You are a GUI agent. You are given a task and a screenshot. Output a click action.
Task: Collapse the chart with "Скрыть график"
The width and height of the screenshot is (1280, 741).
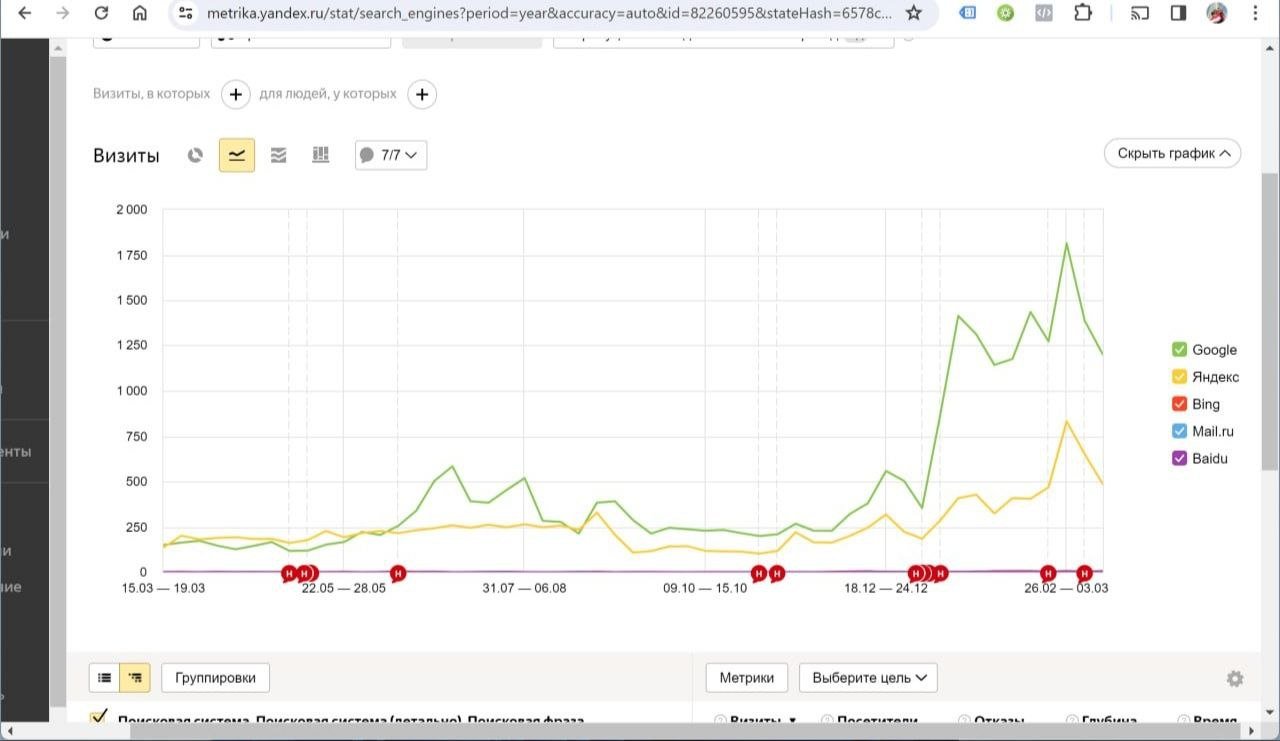coord(1172,153)
